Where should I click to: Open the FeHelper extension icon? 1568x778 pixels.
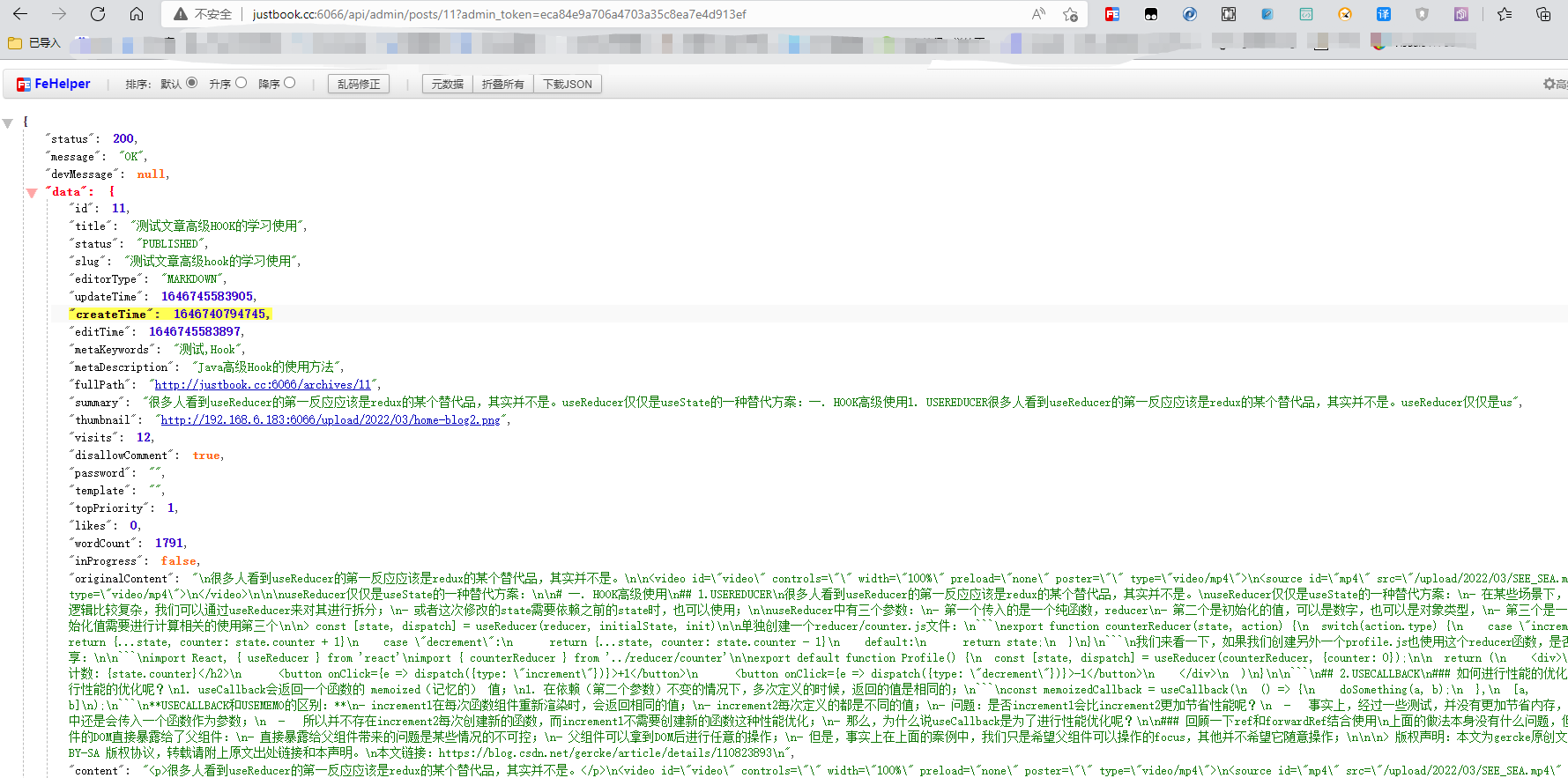1112,14
